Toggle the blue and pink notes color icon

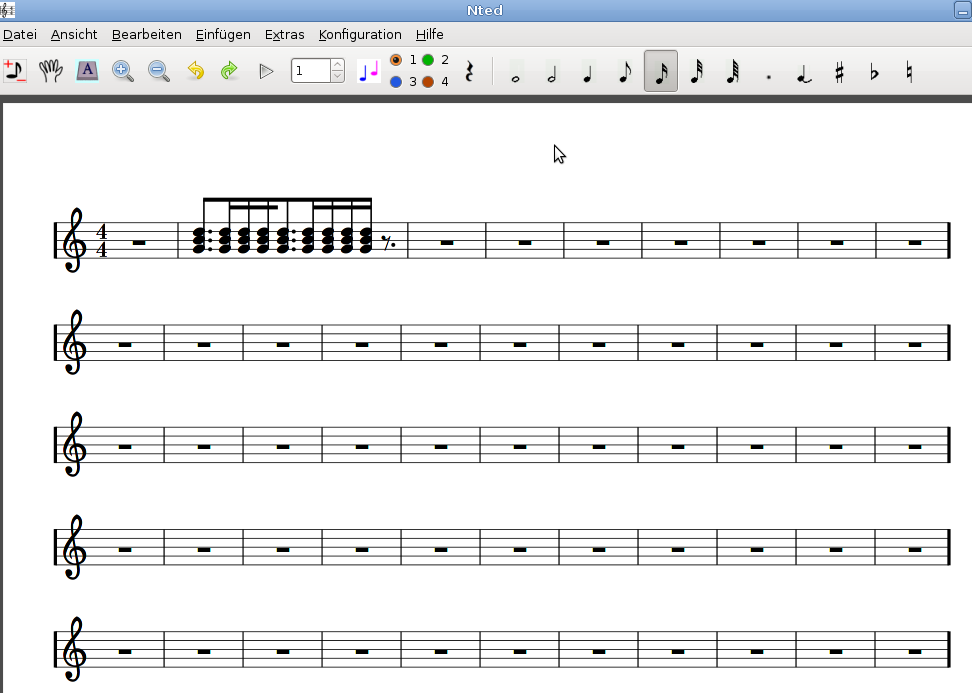[x=368, y=71]
